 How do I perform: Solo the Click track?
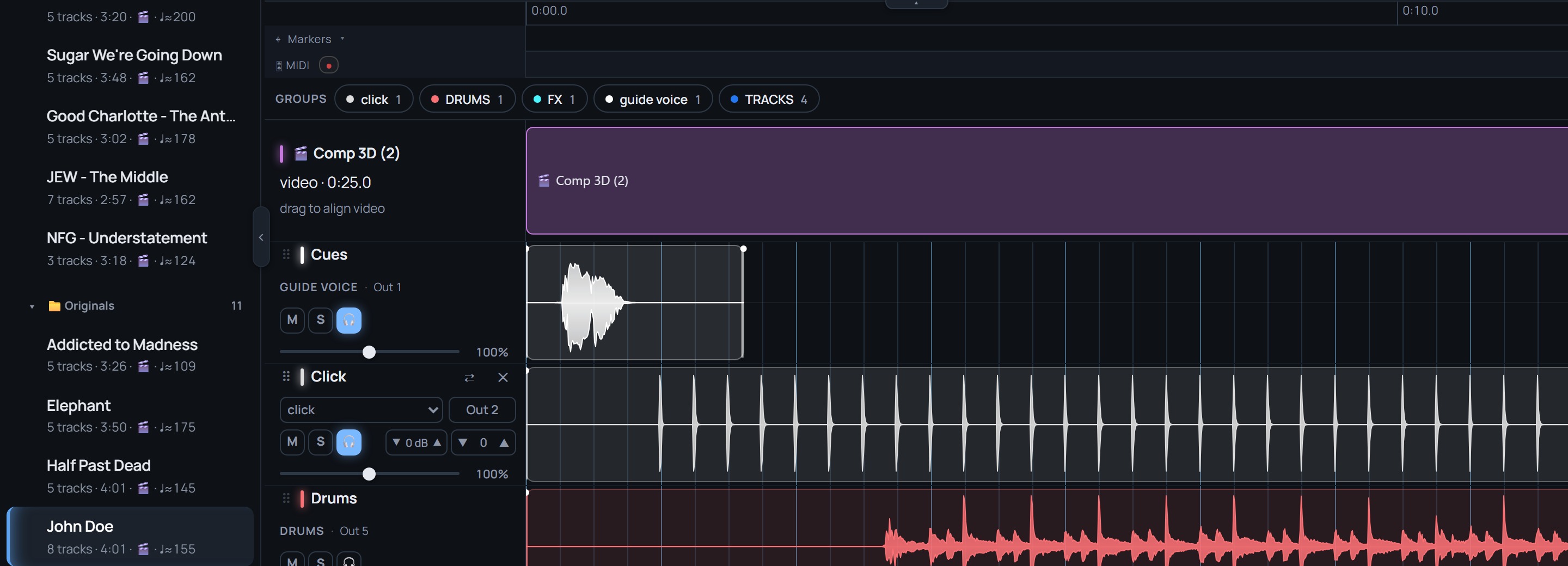[321, 442]
